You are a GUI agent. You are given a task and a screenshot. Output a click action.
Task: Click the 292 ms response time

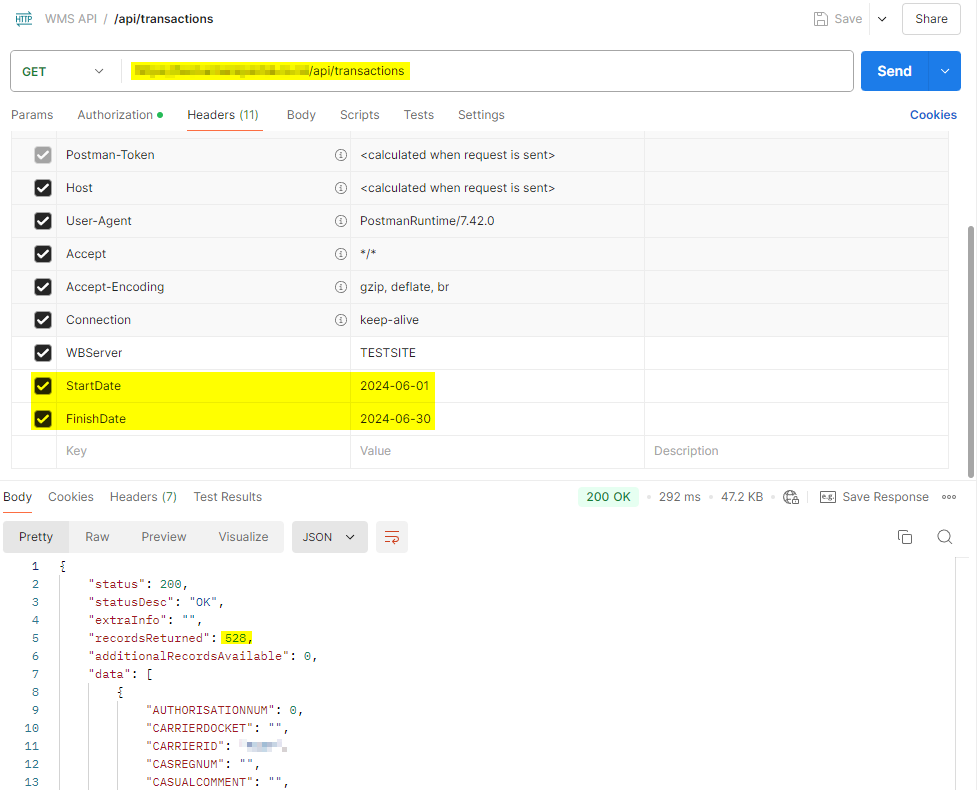(x=679, y=497)
